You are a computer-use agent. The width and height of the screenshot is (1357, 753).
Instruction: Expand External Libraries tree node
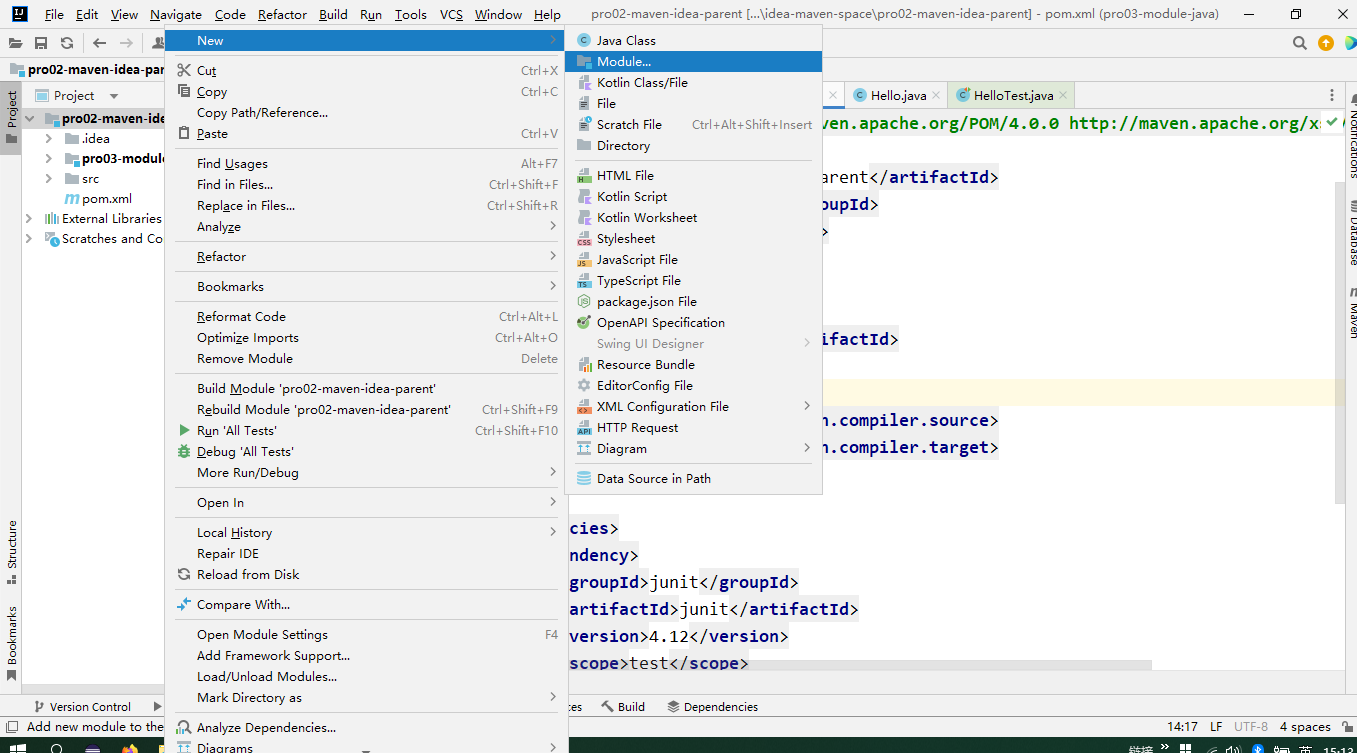click(x=29, y=218)
